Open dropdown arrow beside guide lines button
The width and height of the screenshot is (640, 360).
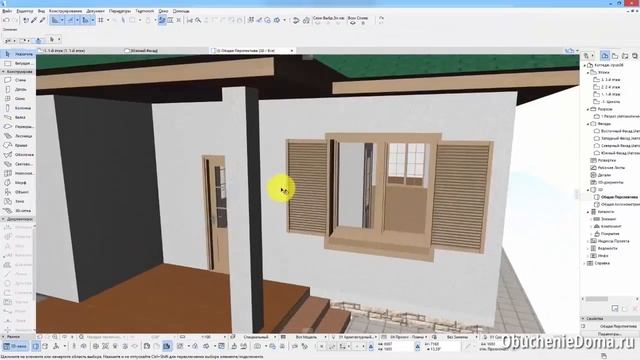coord(62,20)
